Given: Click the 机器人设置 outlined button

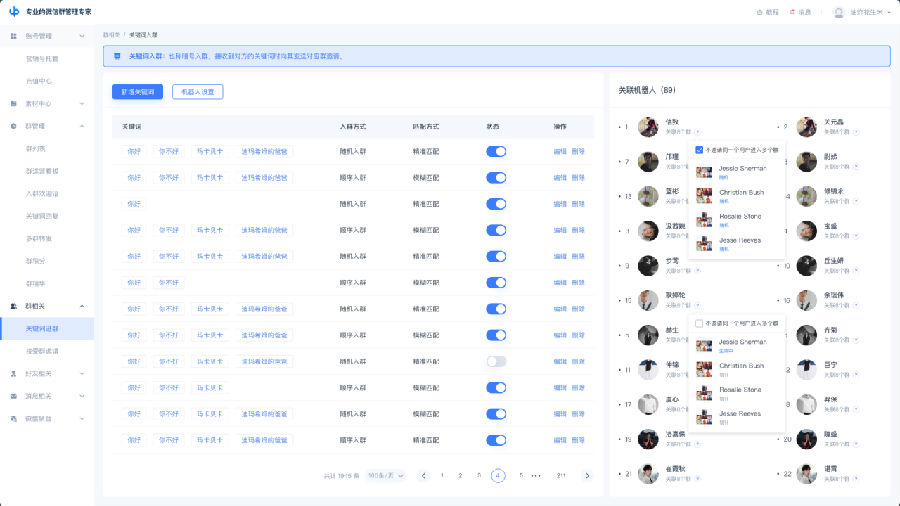Looking at the screenshot, I should [x=197, y=91].
